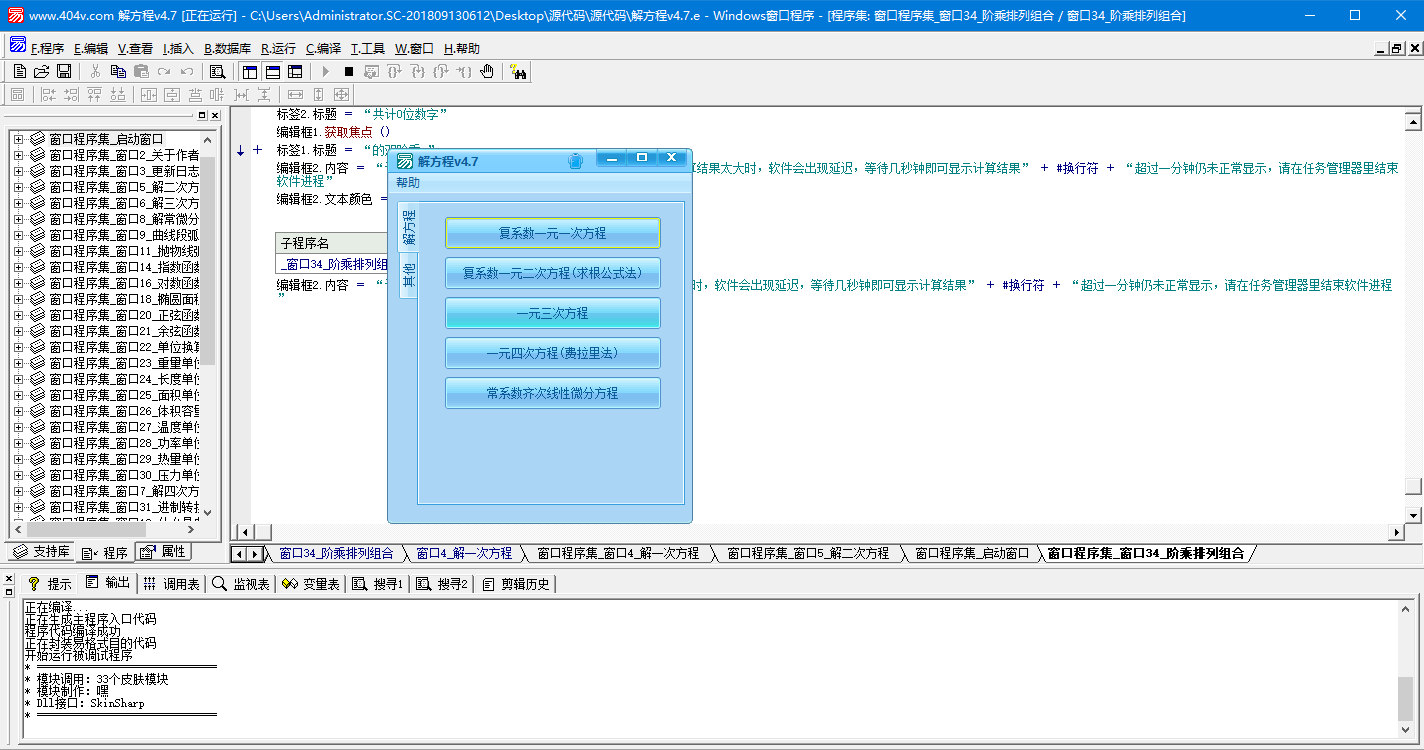This screenshot has height=750, width=1424.
Task: Click the 复系数一元一次方程 button
Action: click(x=552, y=233)
